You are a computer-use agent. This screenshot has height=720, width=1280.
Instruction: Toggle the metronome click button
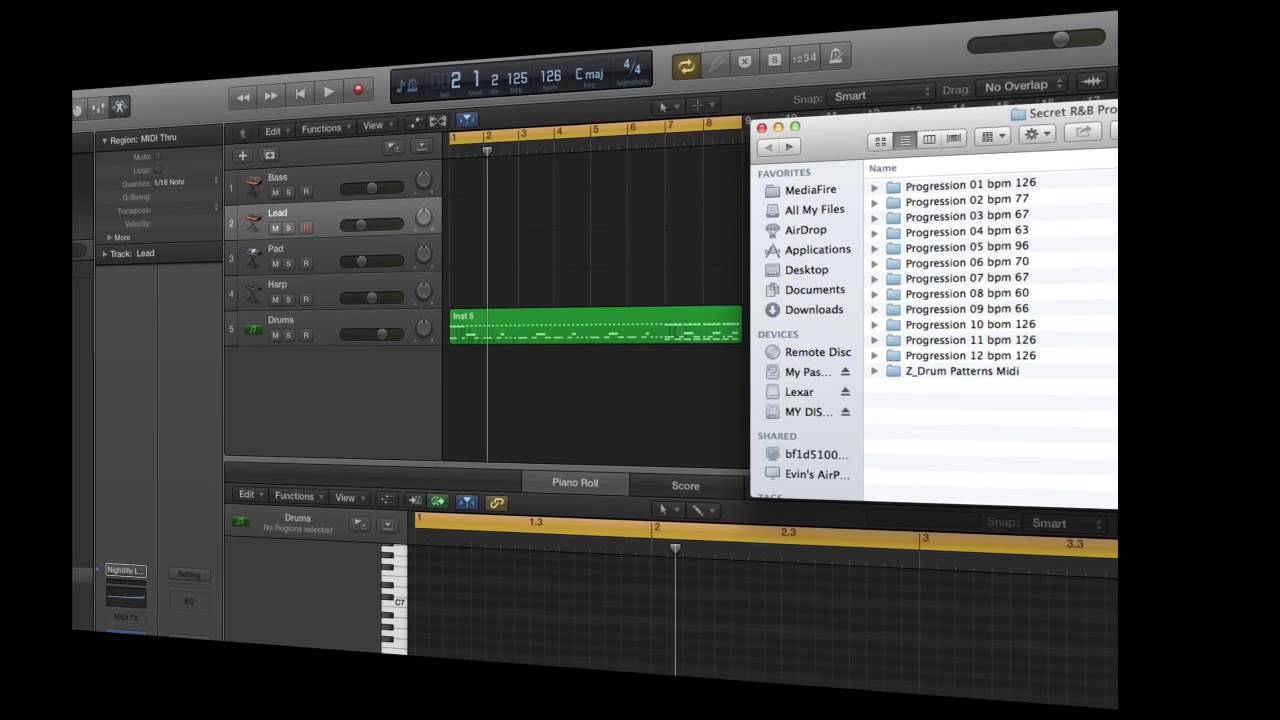[835, 56]
